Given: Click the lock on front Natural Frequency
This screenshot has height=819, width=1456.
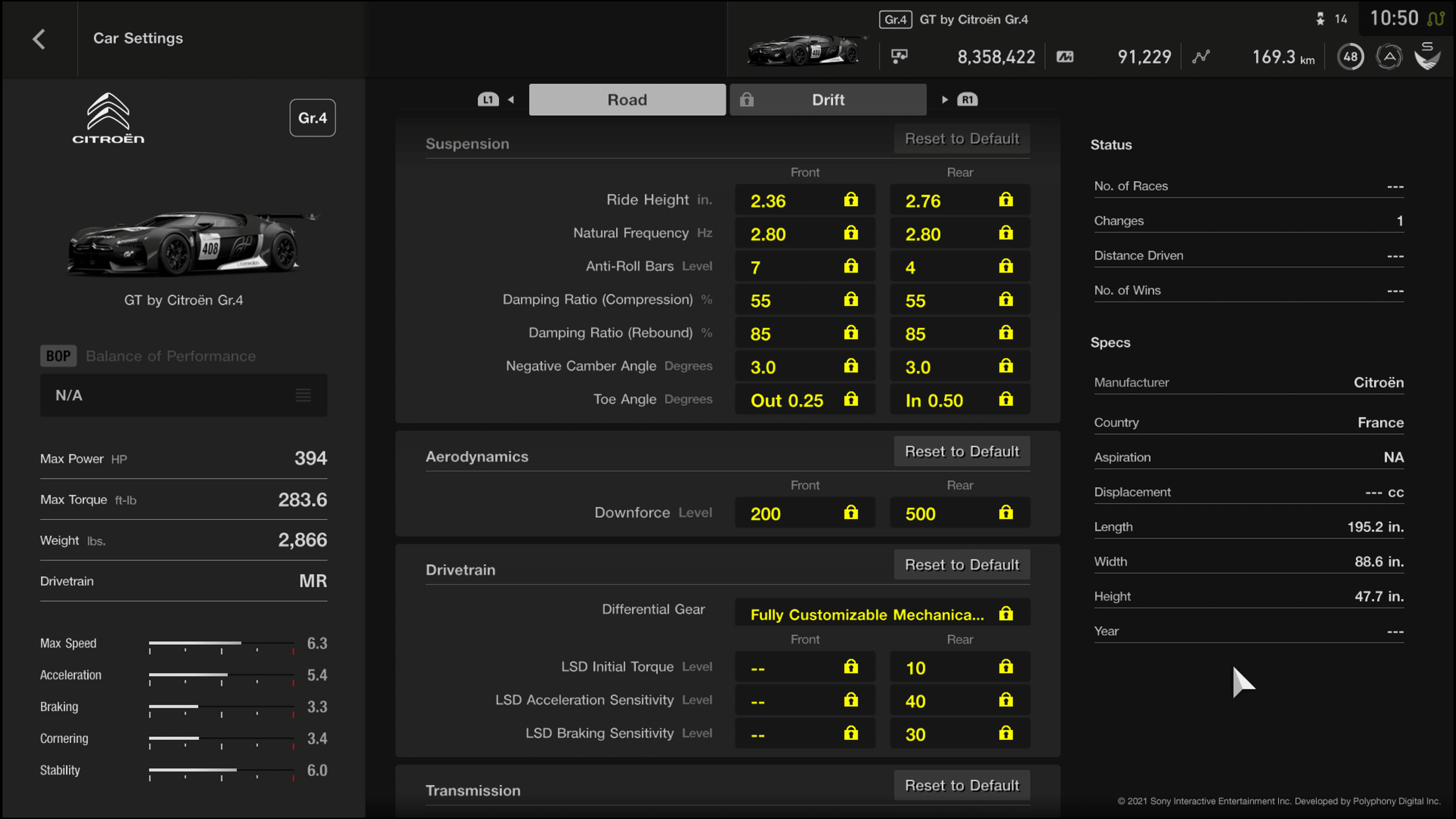Looking at the screenshot, I should 850,233.
